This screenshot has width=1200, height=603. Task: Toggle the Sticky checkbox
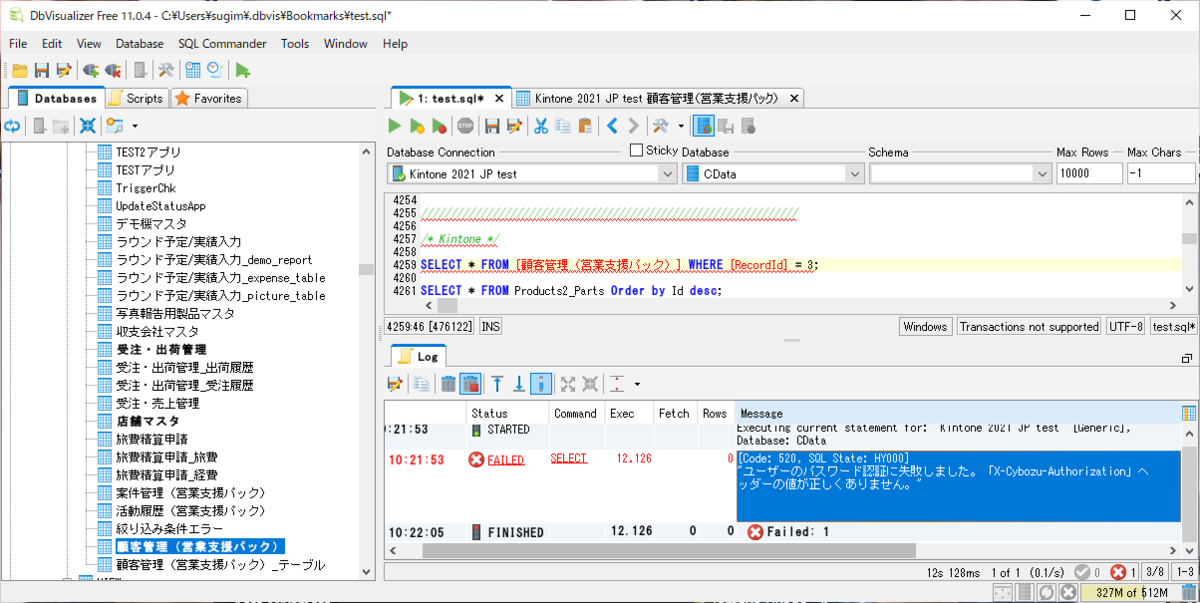click(636, 150)
